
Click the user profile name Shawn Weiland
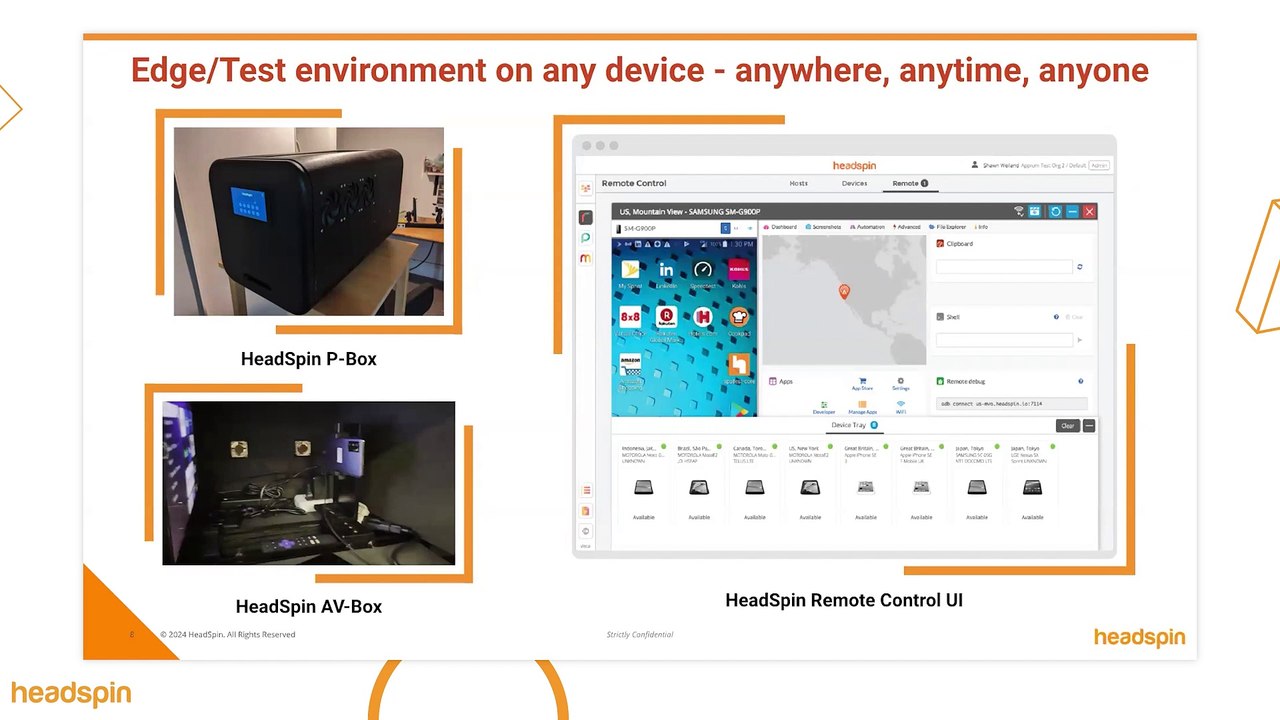(x=999, y=165)
